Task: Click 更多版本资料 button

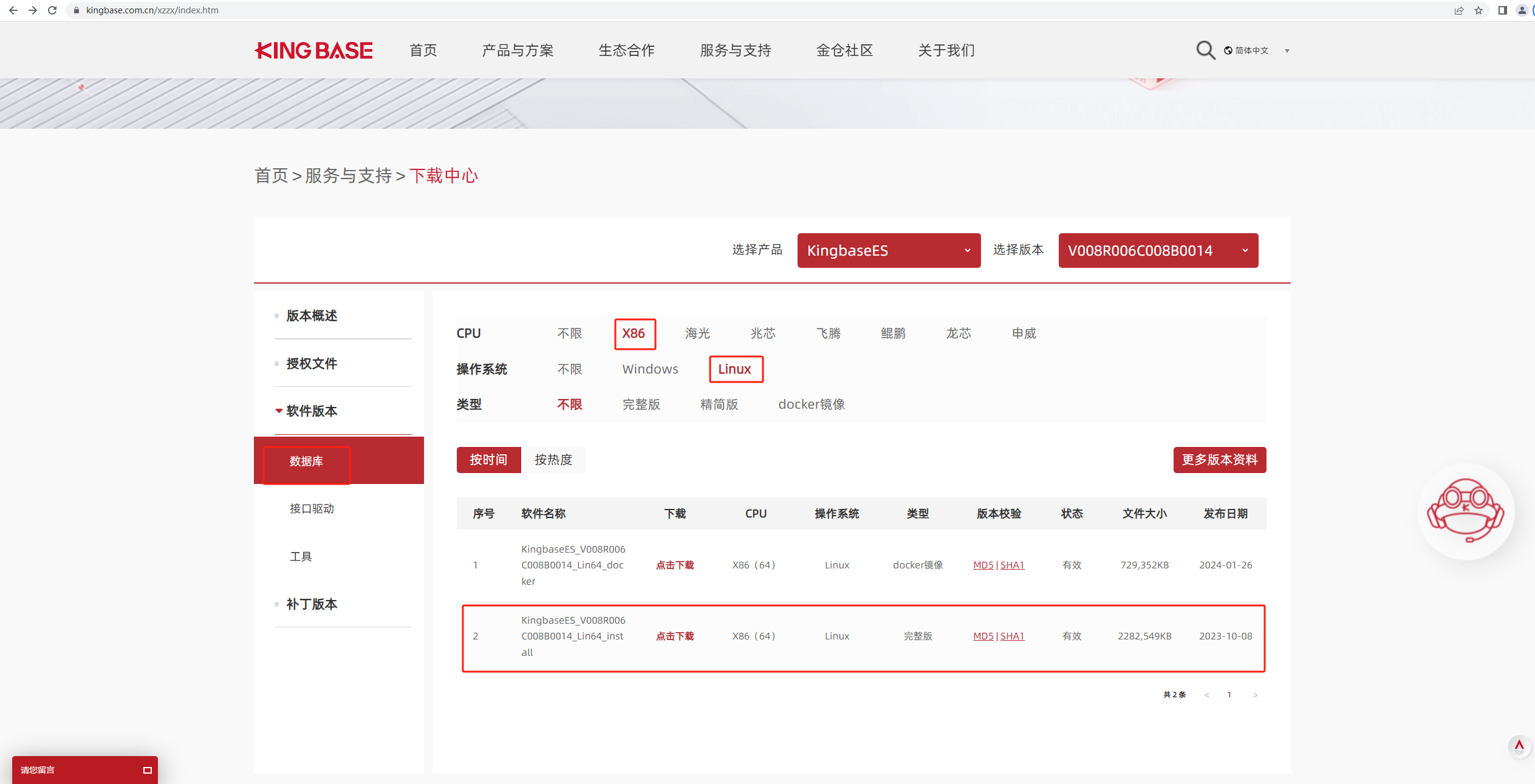Action: coord(1219,460)
